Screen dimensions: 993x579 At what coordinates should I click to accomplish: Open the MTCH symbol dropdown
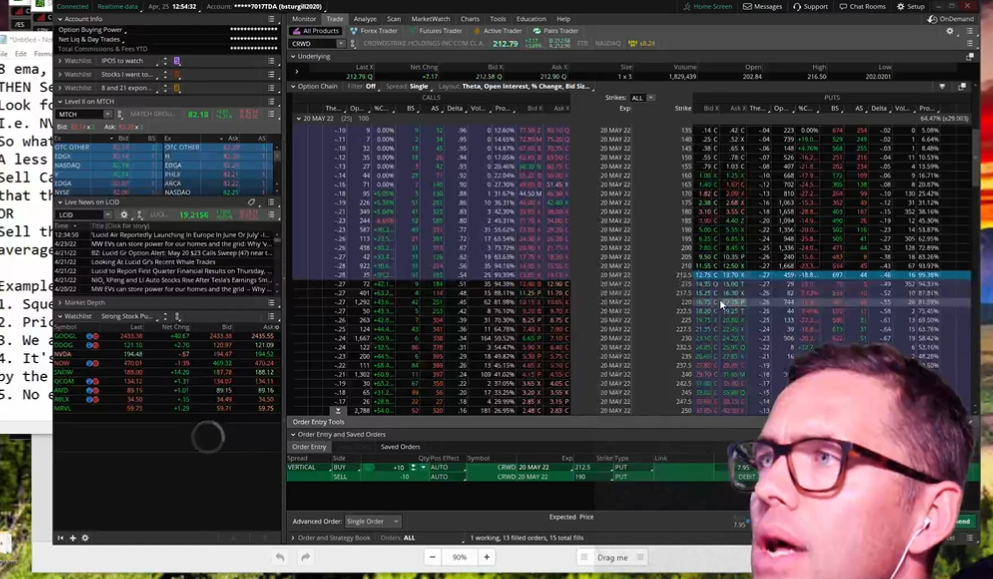point(108,114)
